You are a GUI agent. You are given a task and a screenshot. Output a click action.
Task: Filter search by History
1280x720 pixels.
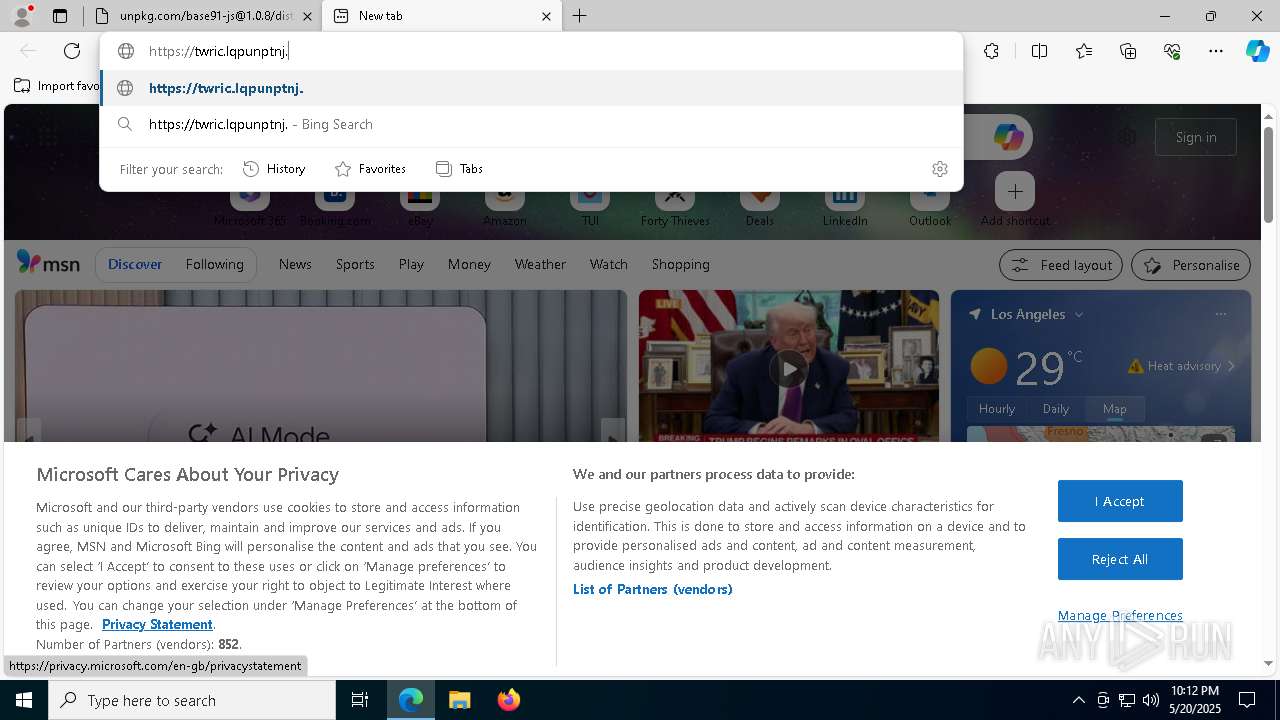(274, 169)
